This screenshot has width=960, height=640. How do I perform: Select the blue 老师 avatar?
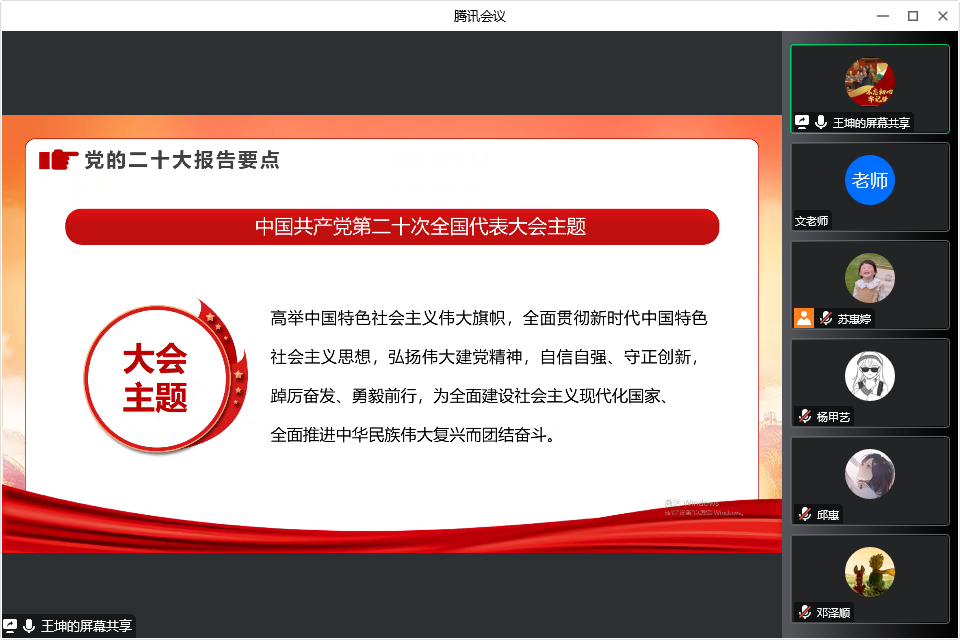[x=869, y=181]
